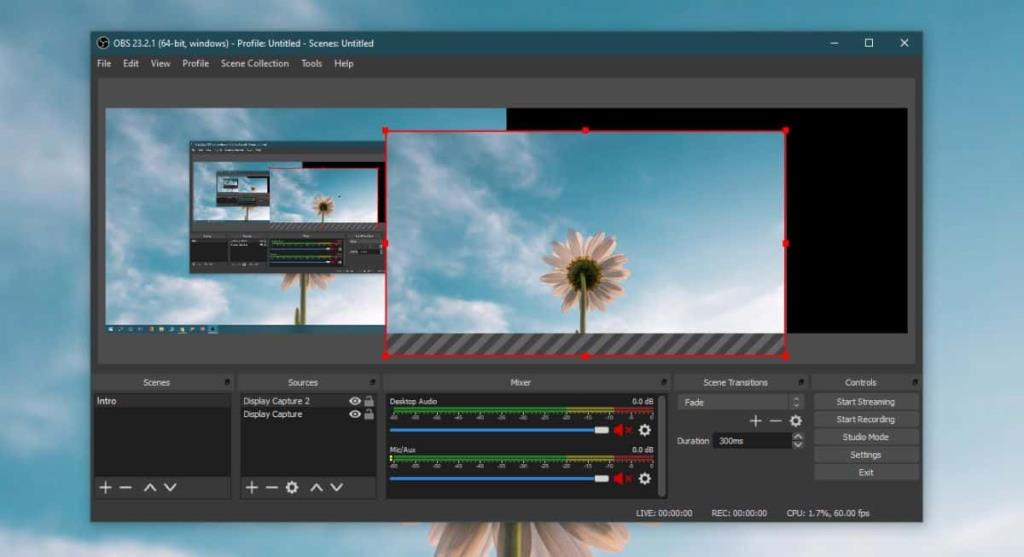Hide Display Capture 2 source
This screenshot has height=557, width=1024.
coord(354,401)
